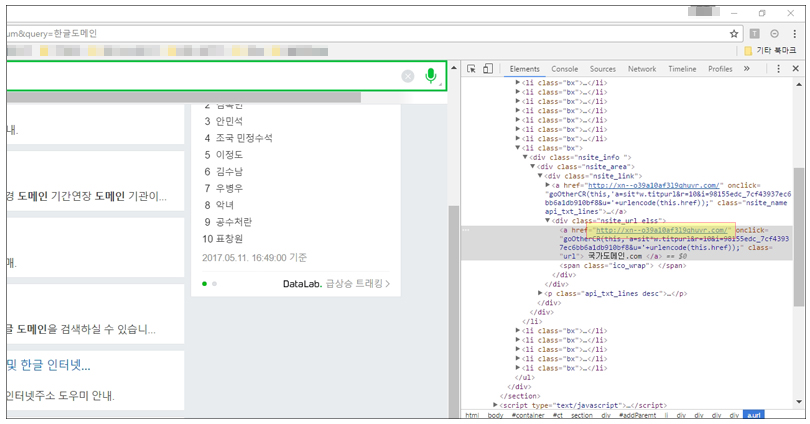Collapse the expanded li class="bx" node
The height and width of the screenshot is (424, 810).
tap(518, 148)
